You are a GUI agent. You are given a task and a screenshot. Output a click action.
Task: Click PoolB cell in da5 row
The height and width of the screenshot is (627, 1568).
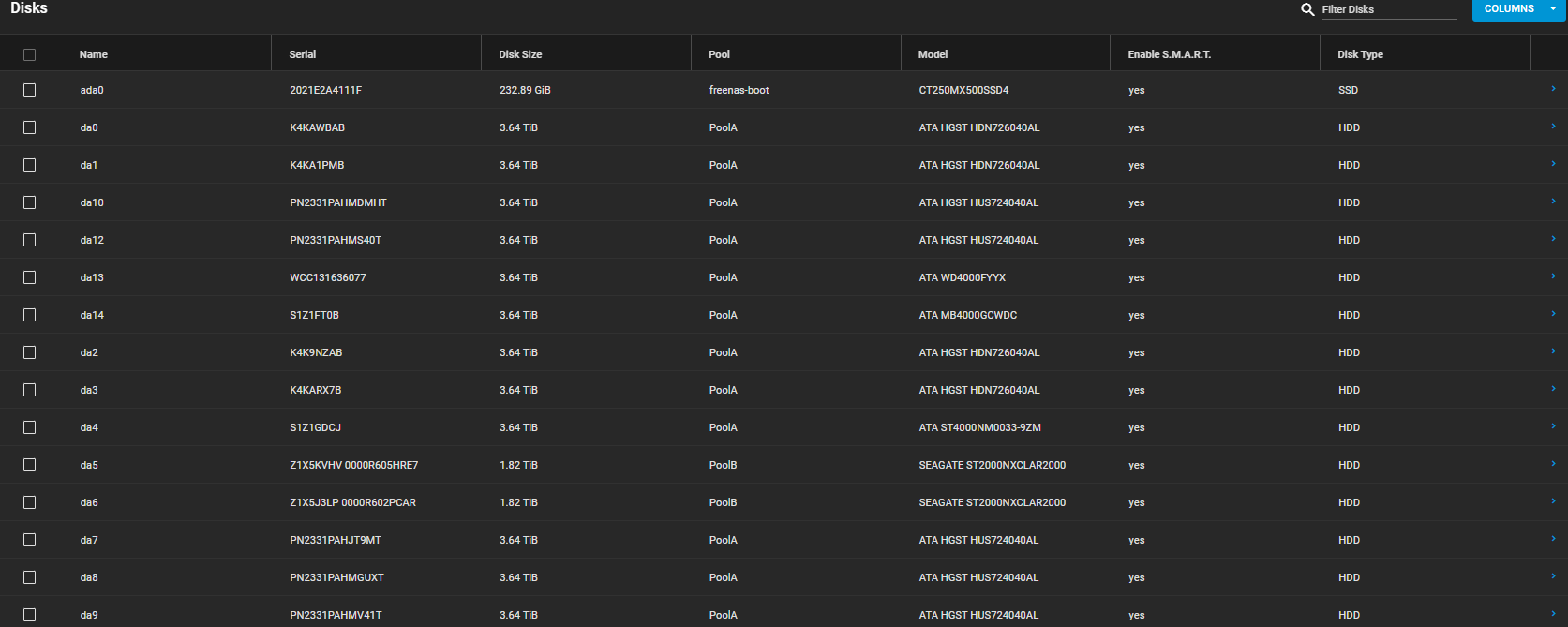click(x=724, y=465)
